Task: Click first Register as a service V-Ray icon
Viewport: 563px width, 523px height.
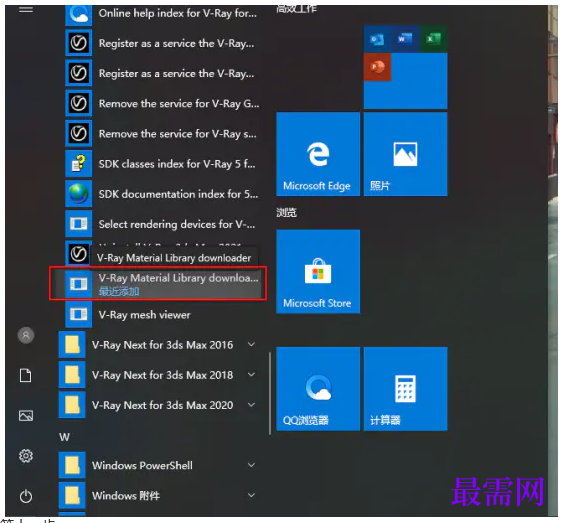Action: pyautogui.click(x=79, y=43)
